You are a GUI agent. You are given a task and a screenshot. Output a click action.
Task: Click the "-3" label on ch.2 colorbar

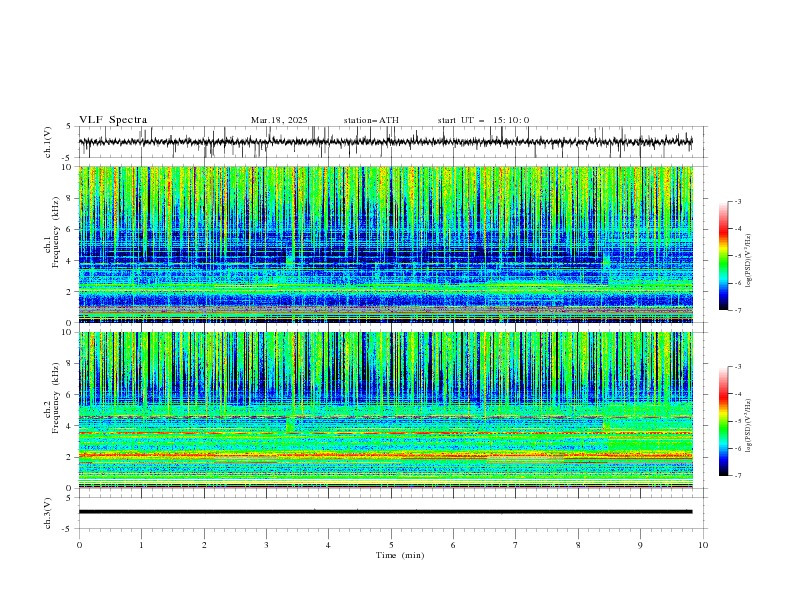[738, 367]
